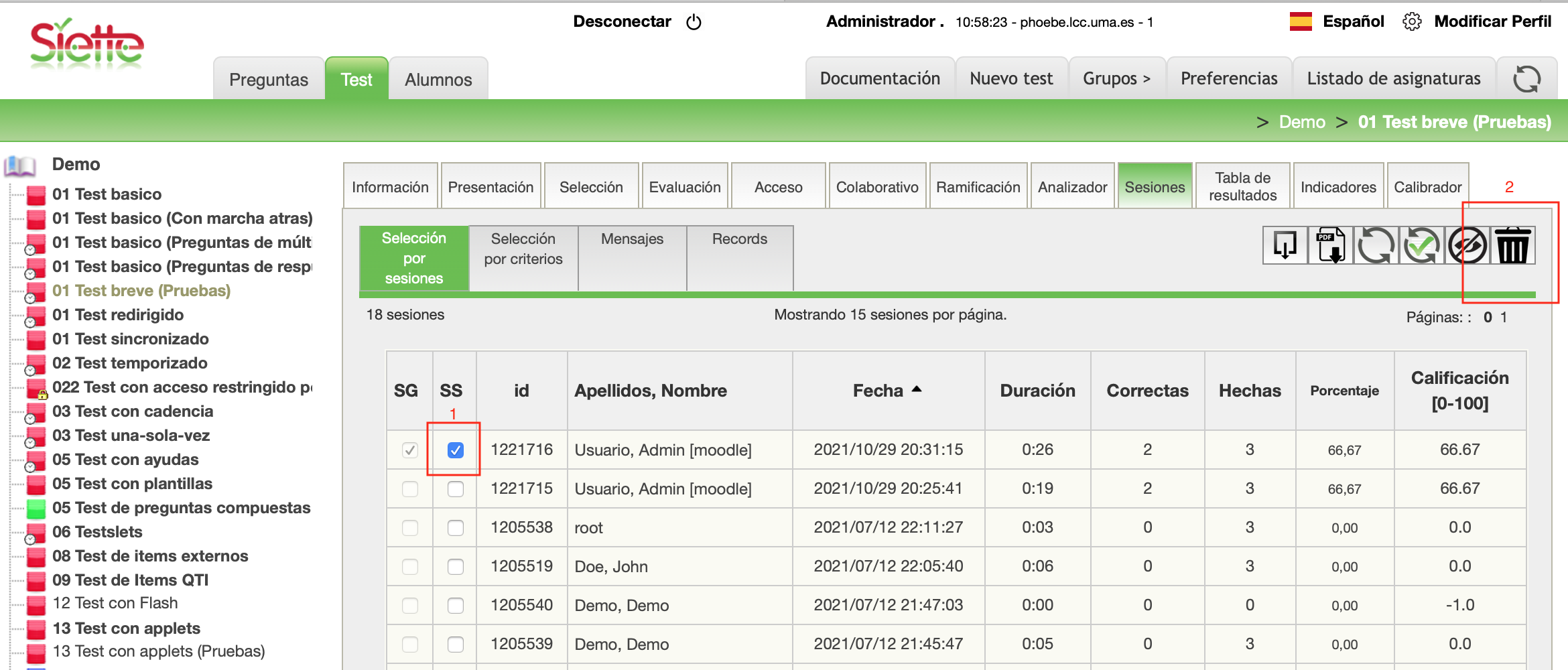This screenshot has width=1568, height=670.
Task: Uncheck the SS checkbox for session 1221716
Action: tap(455, 450)
